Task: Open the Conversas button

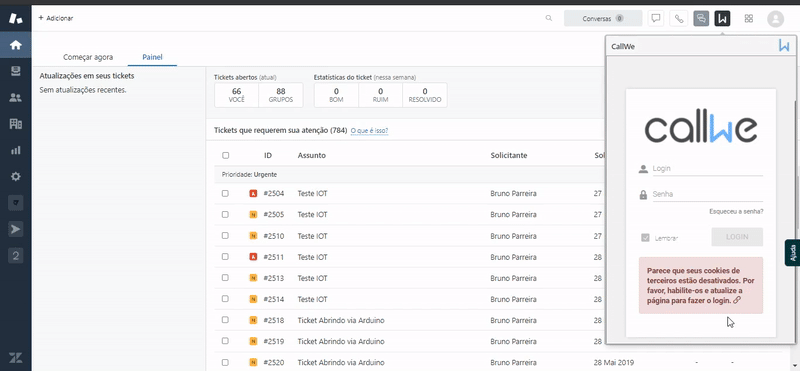Action: pos(603,18)
